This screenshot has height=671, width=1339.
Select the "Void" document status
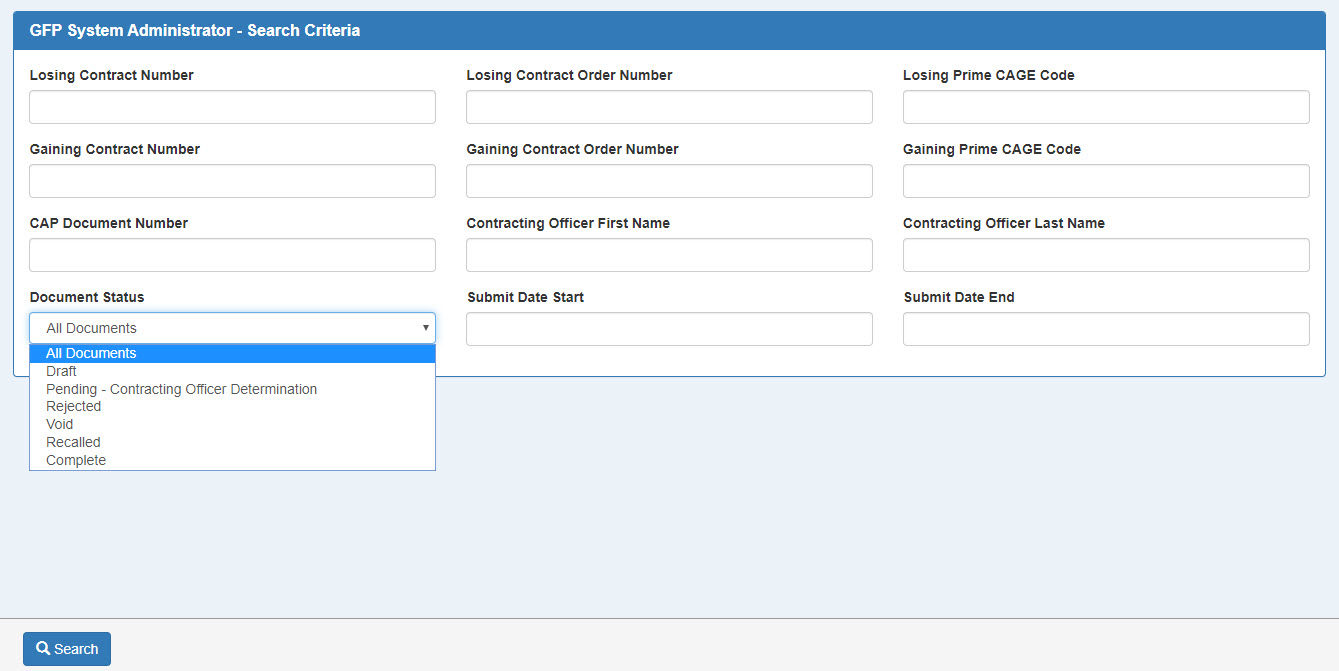[59, 424]
